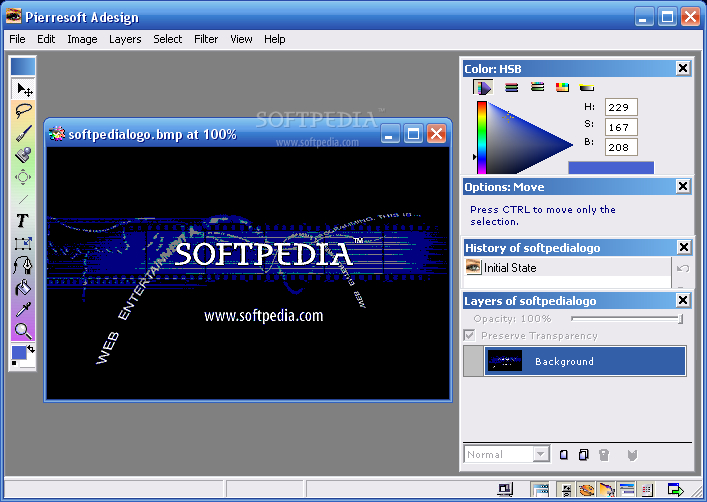The width and height of the screenshot is (707, 502).
Task: Click the blue foreground color swatch in the toolbox
Action: tap(19, 353)
